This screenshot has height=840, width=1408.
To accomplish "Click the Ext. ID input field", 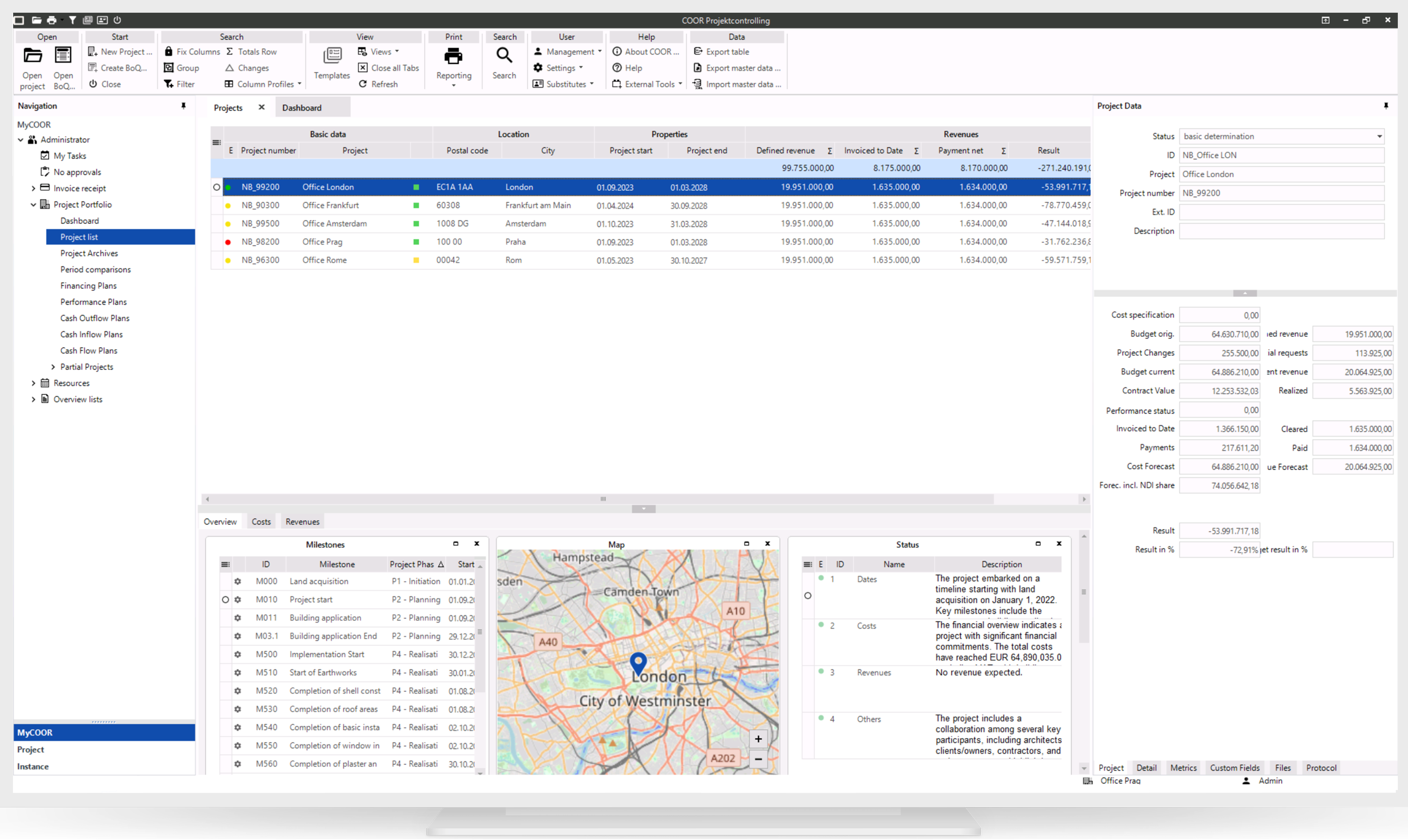I will (1281, 212).
